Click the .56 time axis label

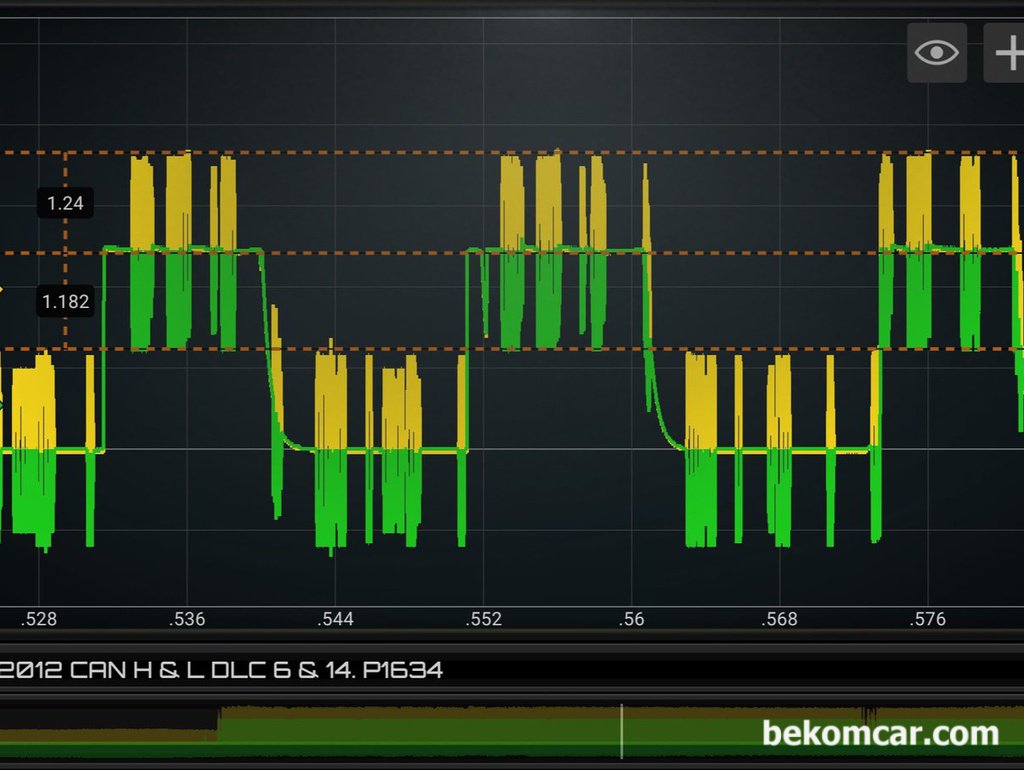point(631,619)
